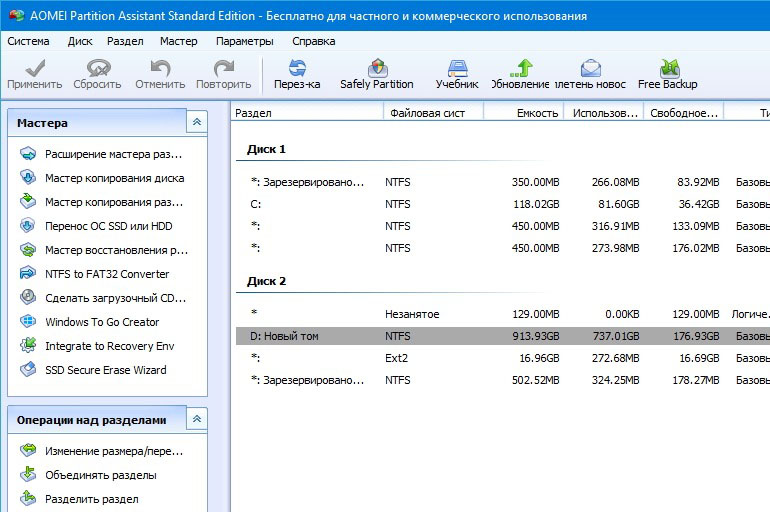770x512 pixels.
Task: Click the Диск 2 group heading
Action: point(266,281)
